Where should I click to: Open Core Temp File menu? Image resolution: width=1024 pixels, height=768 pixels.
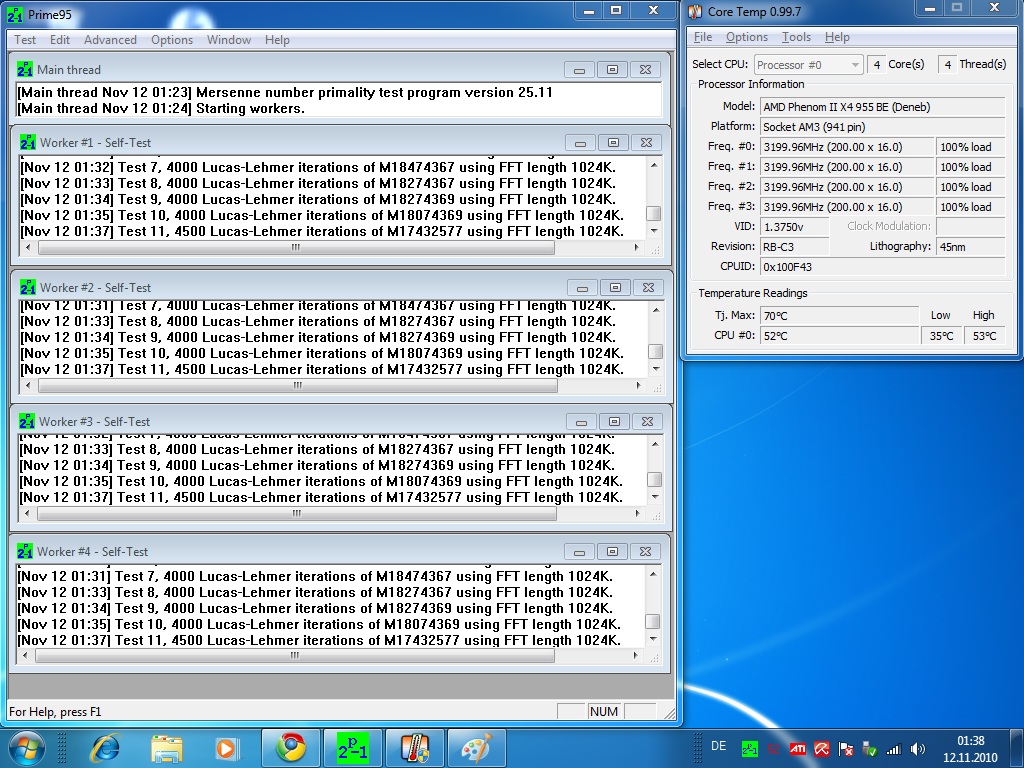coord(703,37)
